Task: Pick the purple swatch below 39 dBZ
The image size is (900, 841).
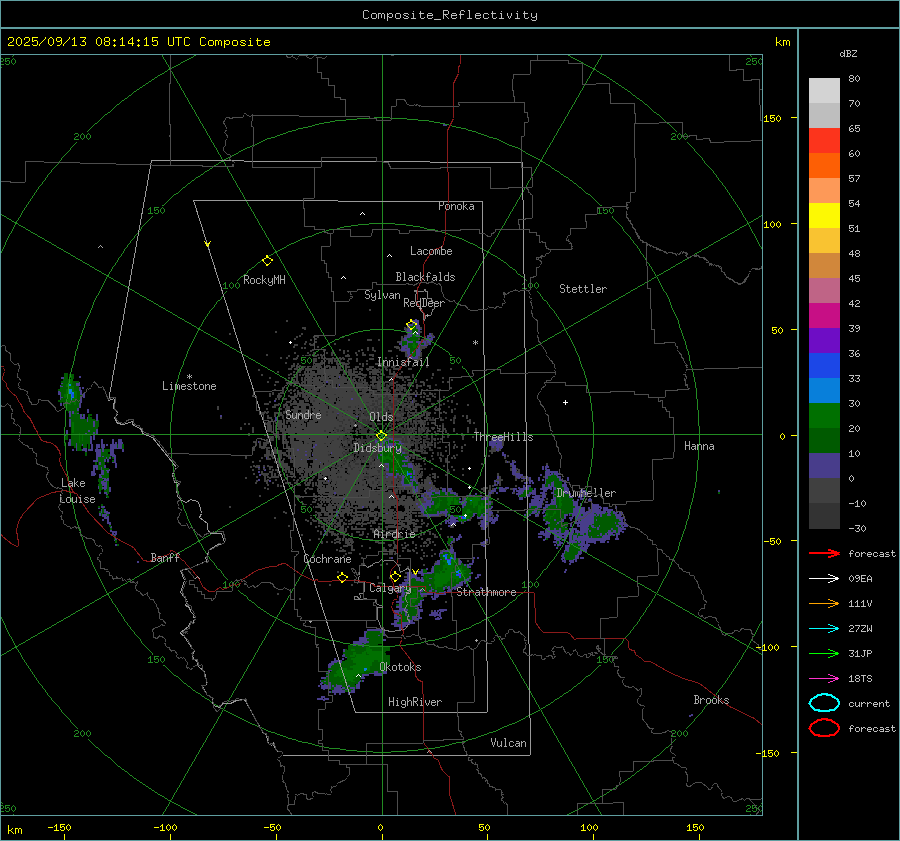Action: 824,341
